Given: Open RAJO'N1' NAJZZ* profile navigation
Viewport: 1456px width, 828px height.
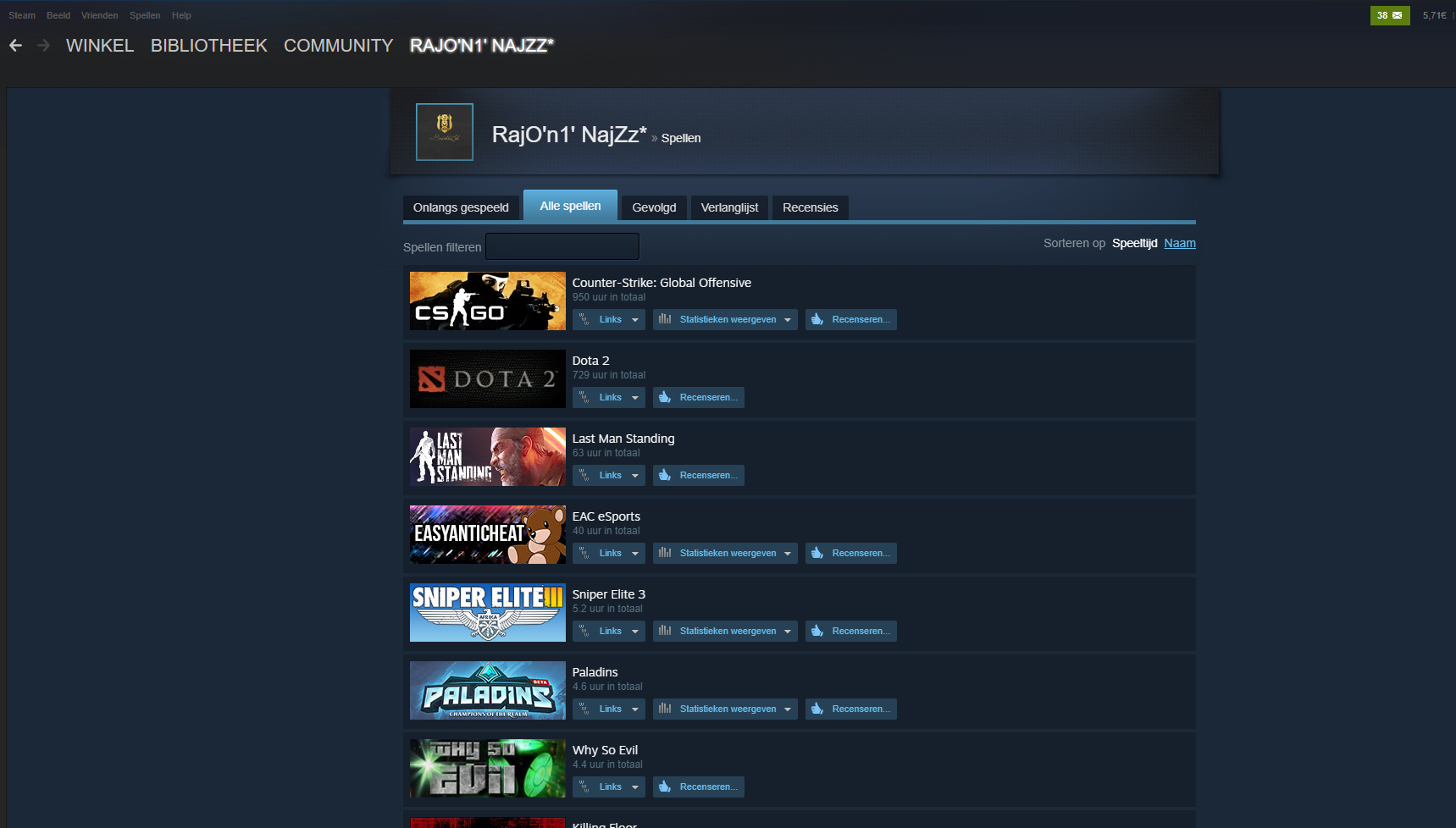Looking at the screenshot, I should [x=482, y=46].
